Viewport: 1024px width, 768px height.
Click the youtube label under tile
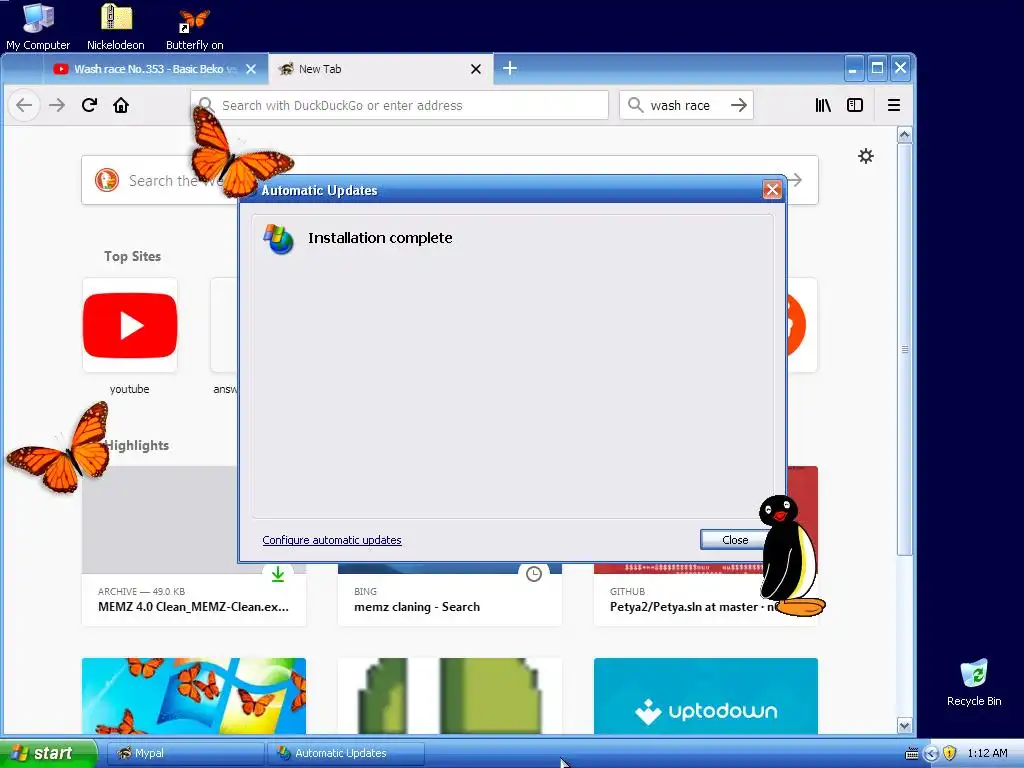[x=129, y=389]
